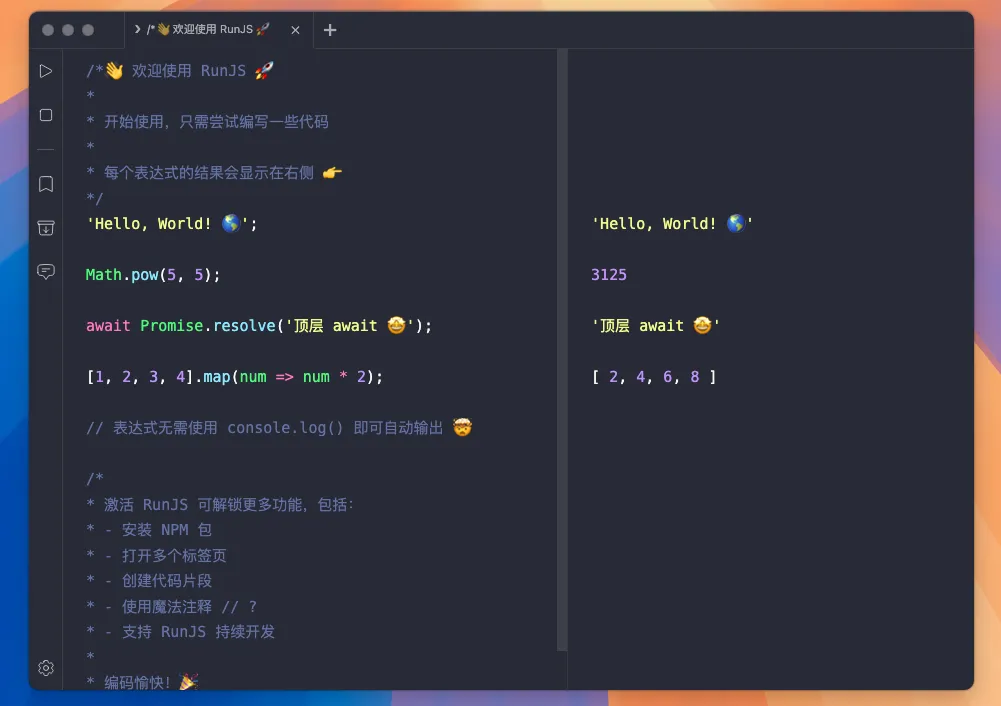Click the rightmost window maximize button
Screen dimensions: 1001x706
88,30
